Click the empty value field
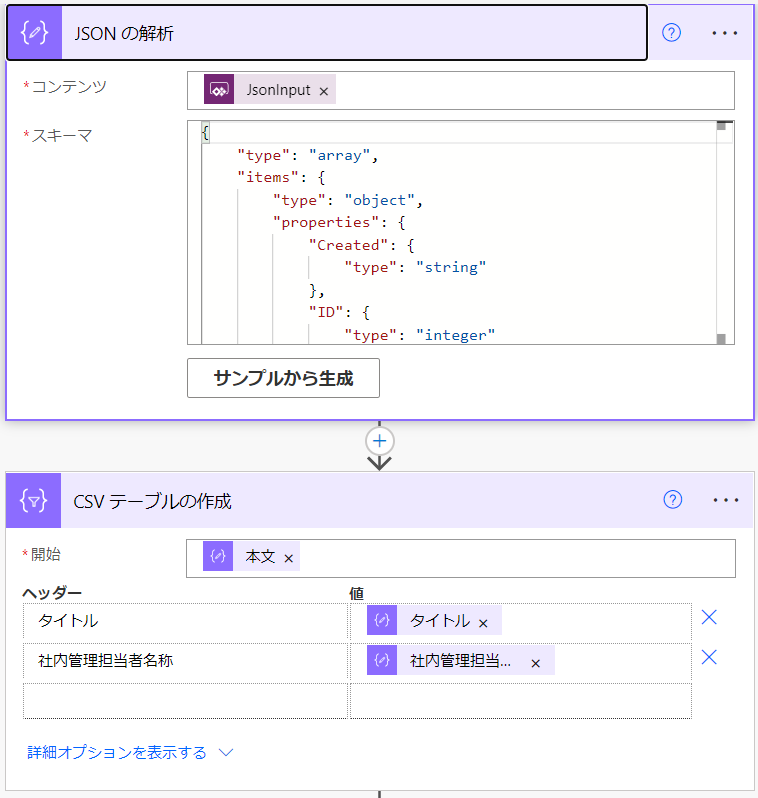 pyautogui.click(x=521, y=701)
